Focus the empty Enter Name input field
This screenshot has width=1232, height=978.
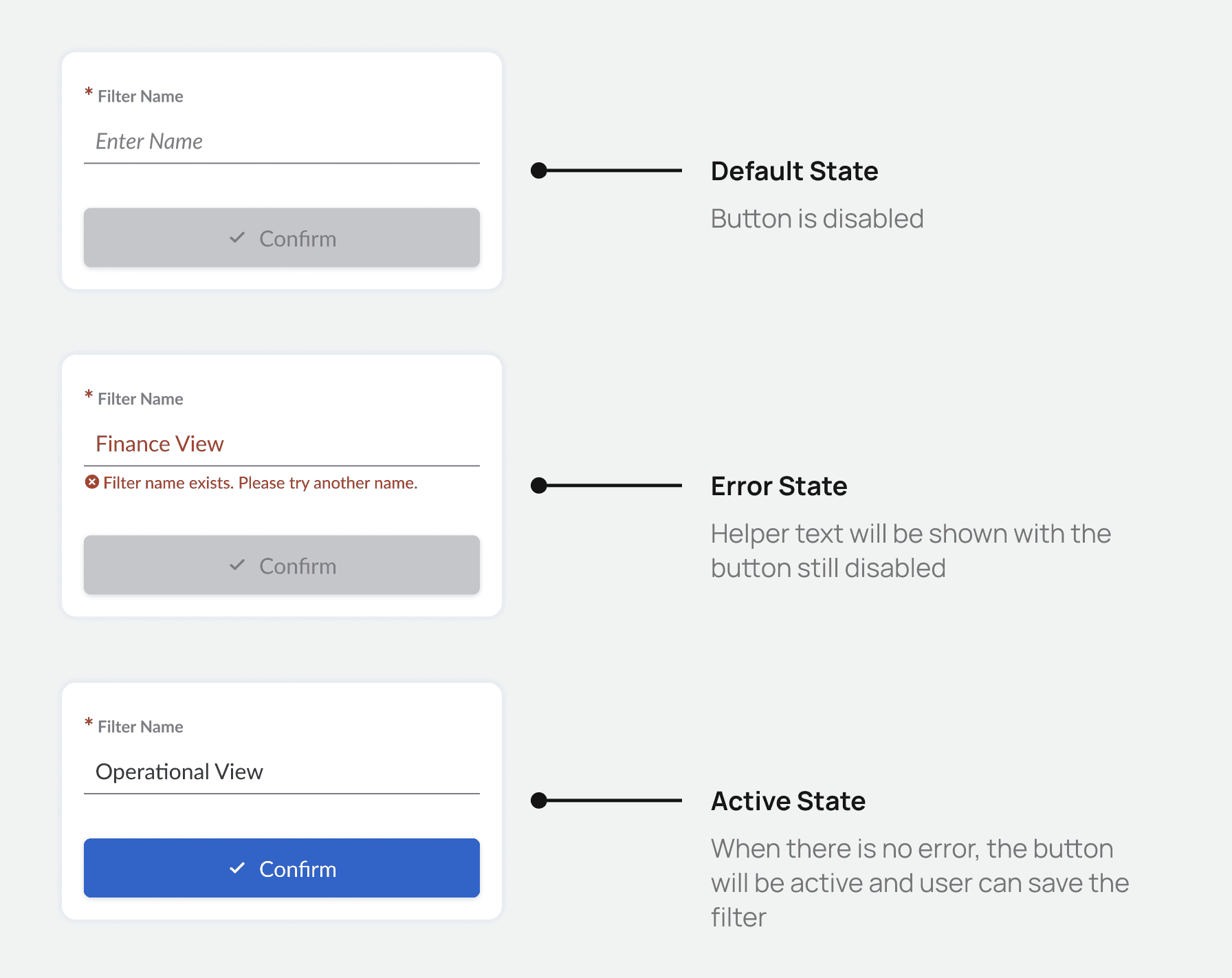282,142
